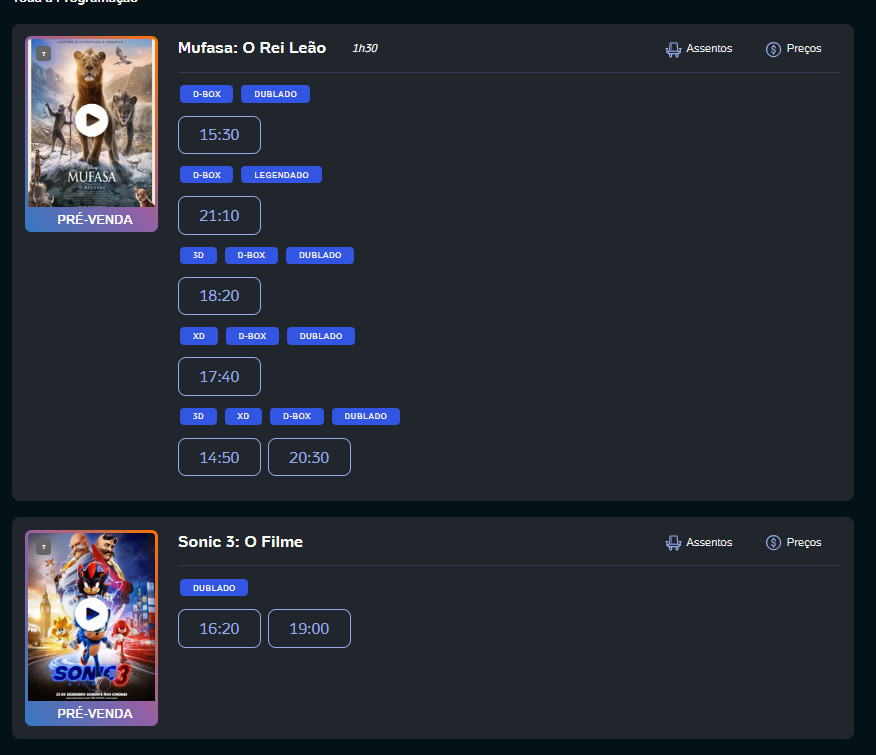Open the Mufasa: O Rei Leão title
Screen dimensions: 876x755
(x=252, y=48)
